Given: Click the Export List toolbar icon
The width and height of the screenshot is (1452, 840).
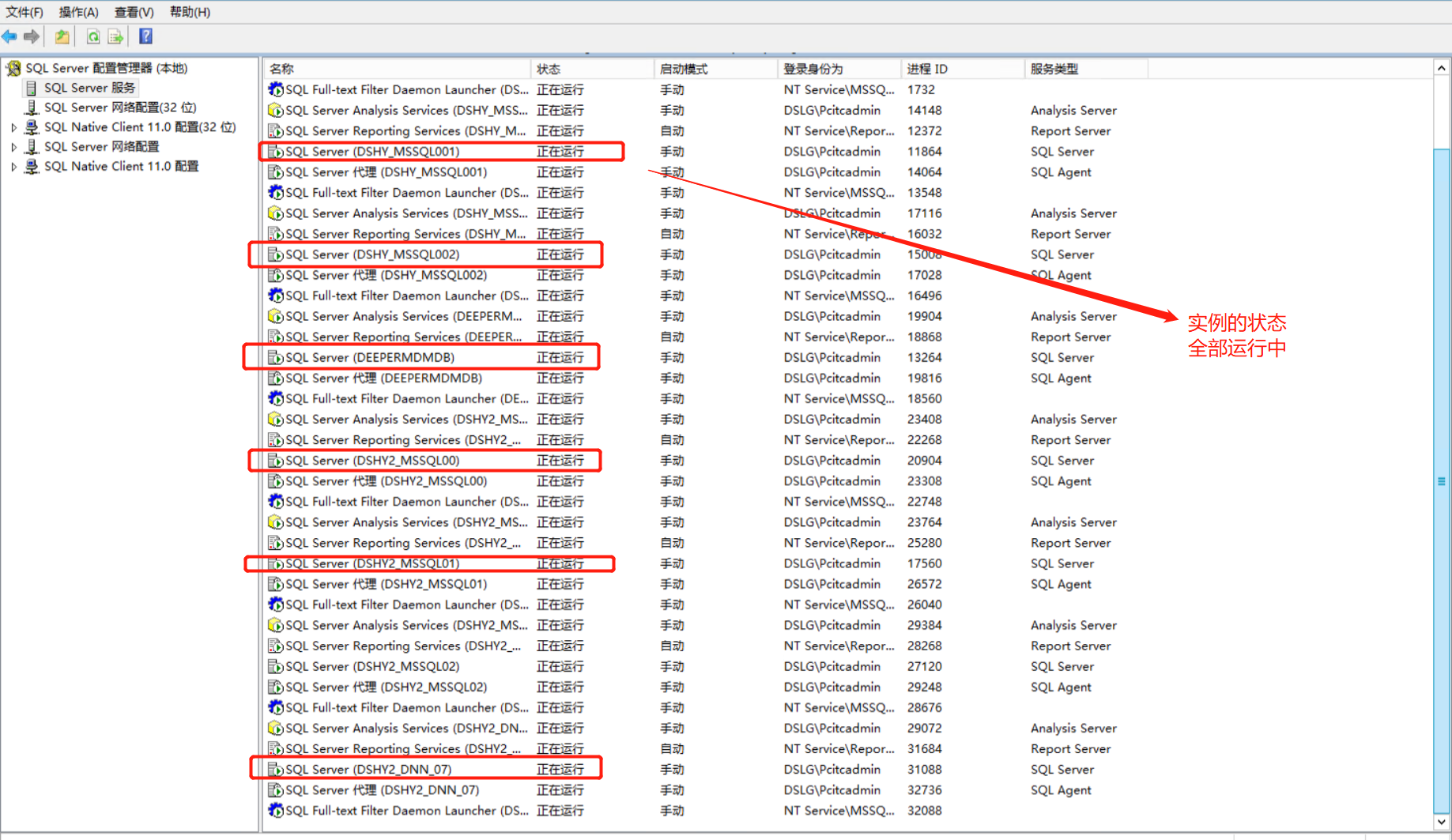Looking at the screenshot, I should click(115, 36).
